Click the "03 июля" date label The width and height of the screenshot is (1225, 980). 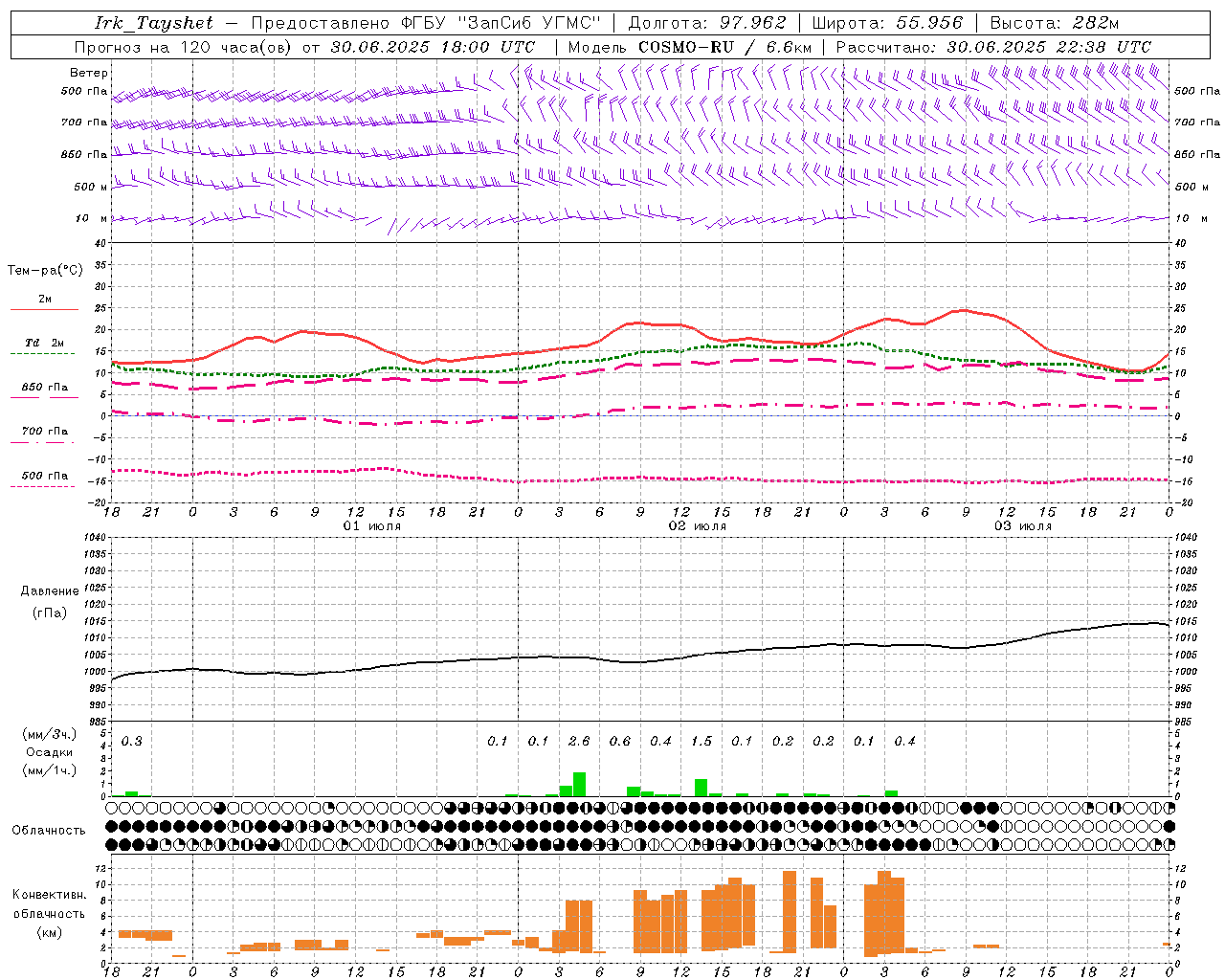tap(1022, 526)
